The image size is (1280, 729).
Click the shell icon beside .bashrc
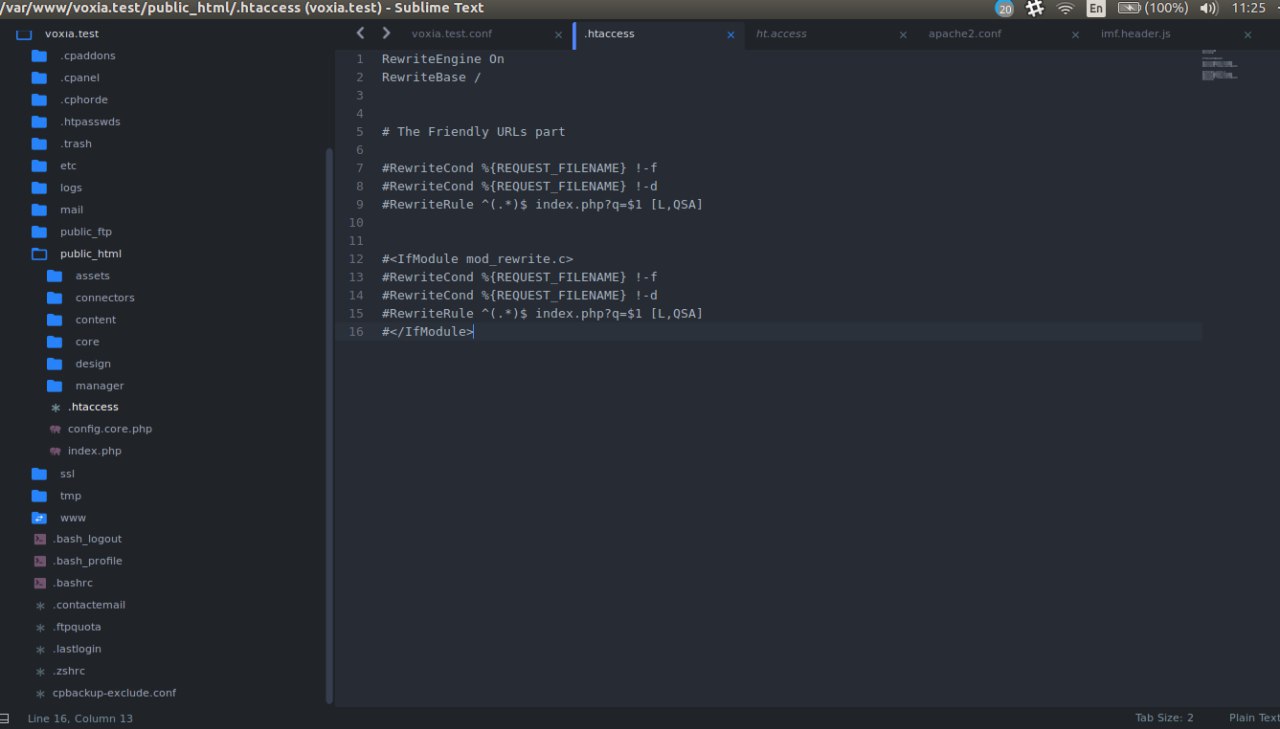[40, 583]
